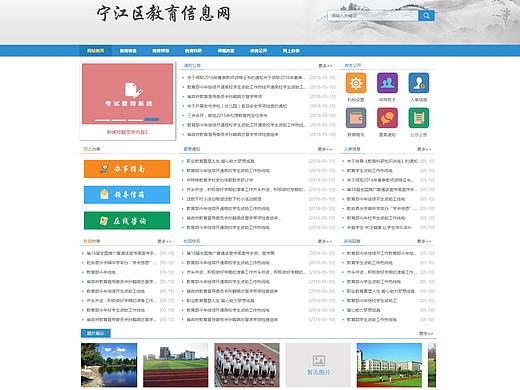The height and width of the screenshot is (390, 520).
Task: Open 更多>> beside the 人事信息 heading
Action: tap(424, 149)
